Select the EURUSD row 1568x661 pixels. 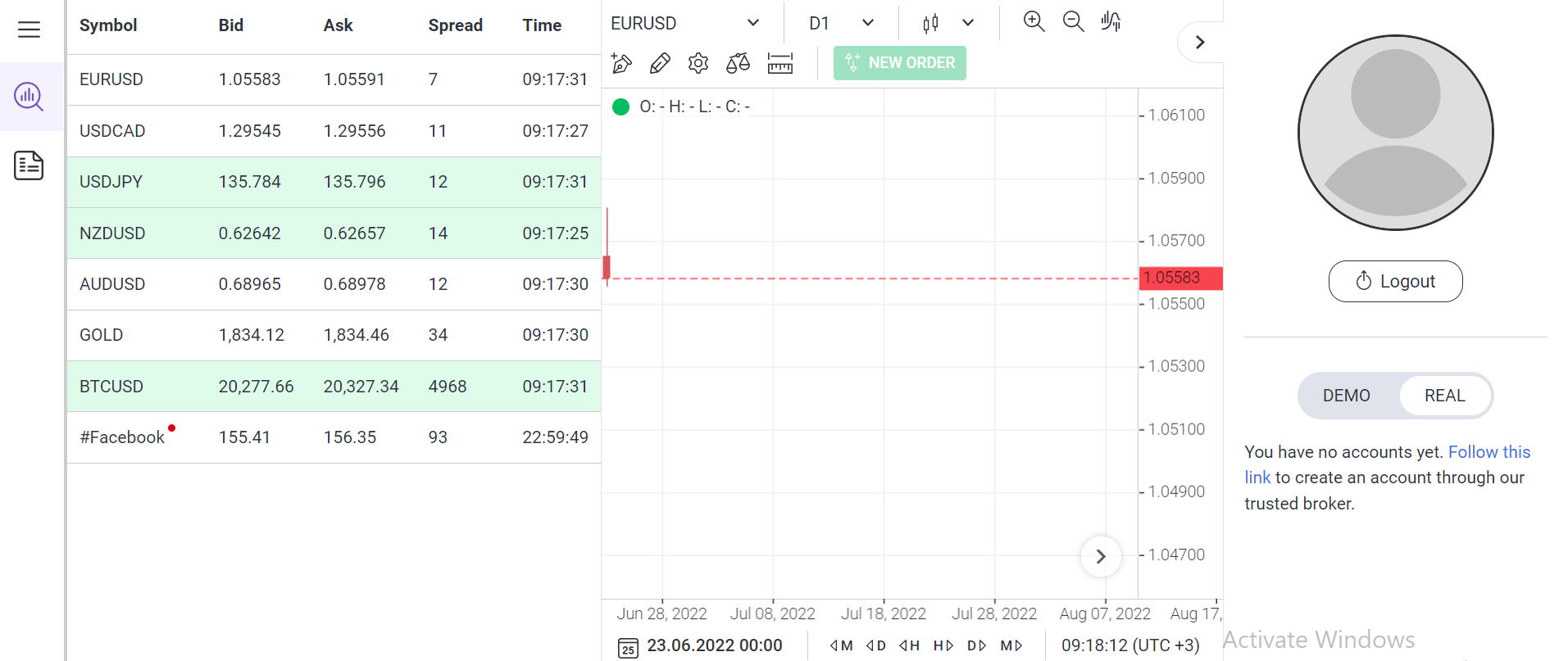334,79
